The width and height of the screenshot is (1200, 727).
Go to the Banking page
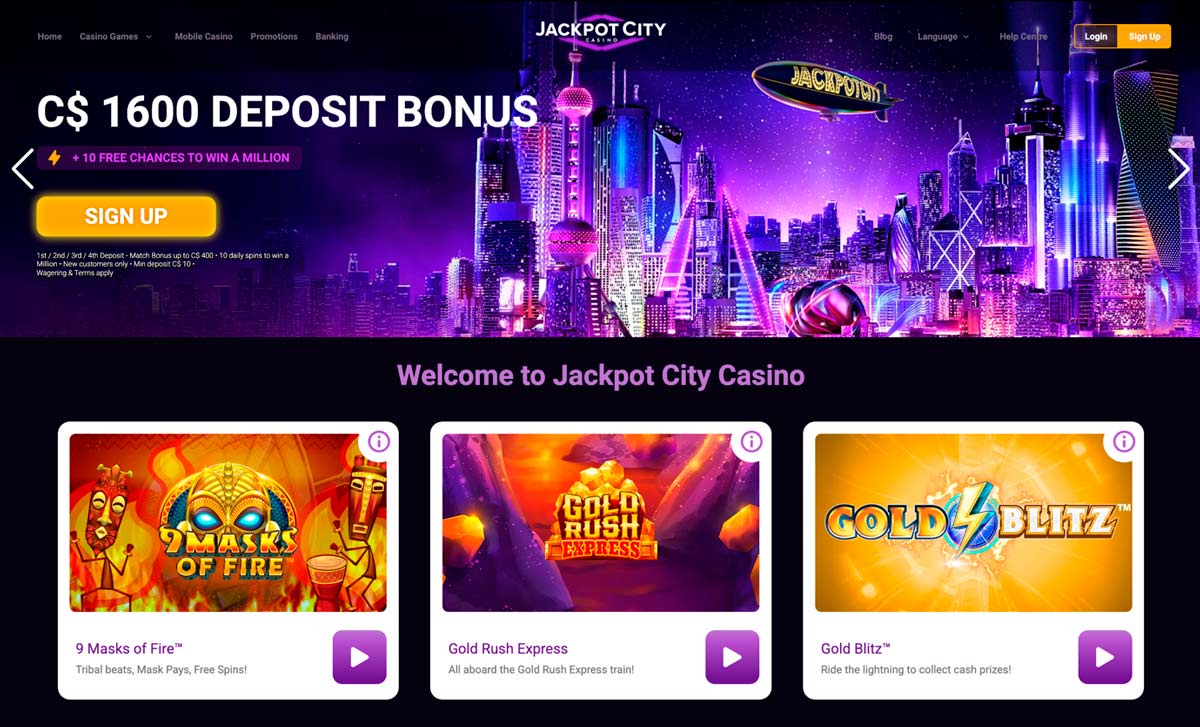point(332,37)
